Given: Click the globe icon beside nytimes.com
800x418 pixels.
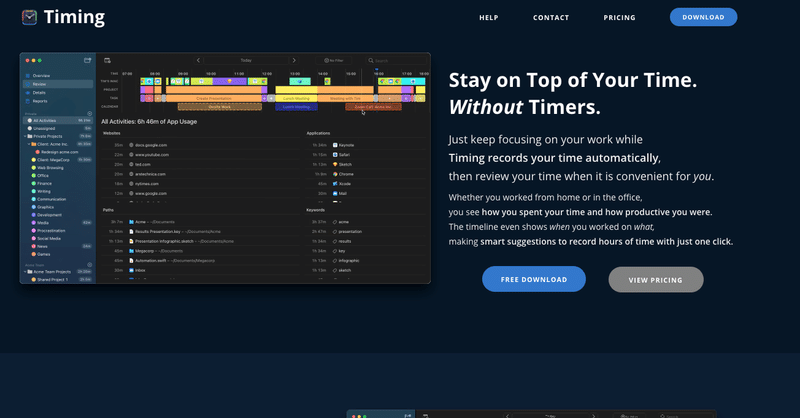Looking at the screenshot, I should coord(131,184).
